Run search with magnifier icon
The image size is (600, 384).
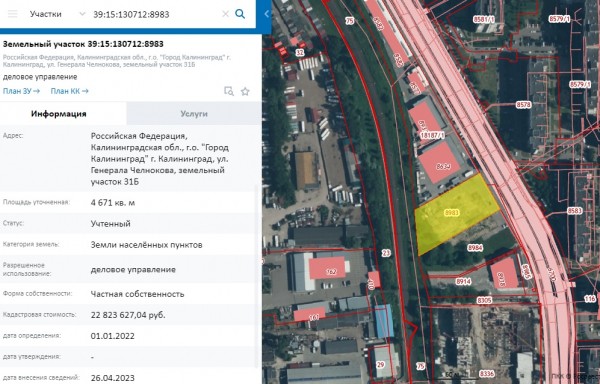coord(240,14)
